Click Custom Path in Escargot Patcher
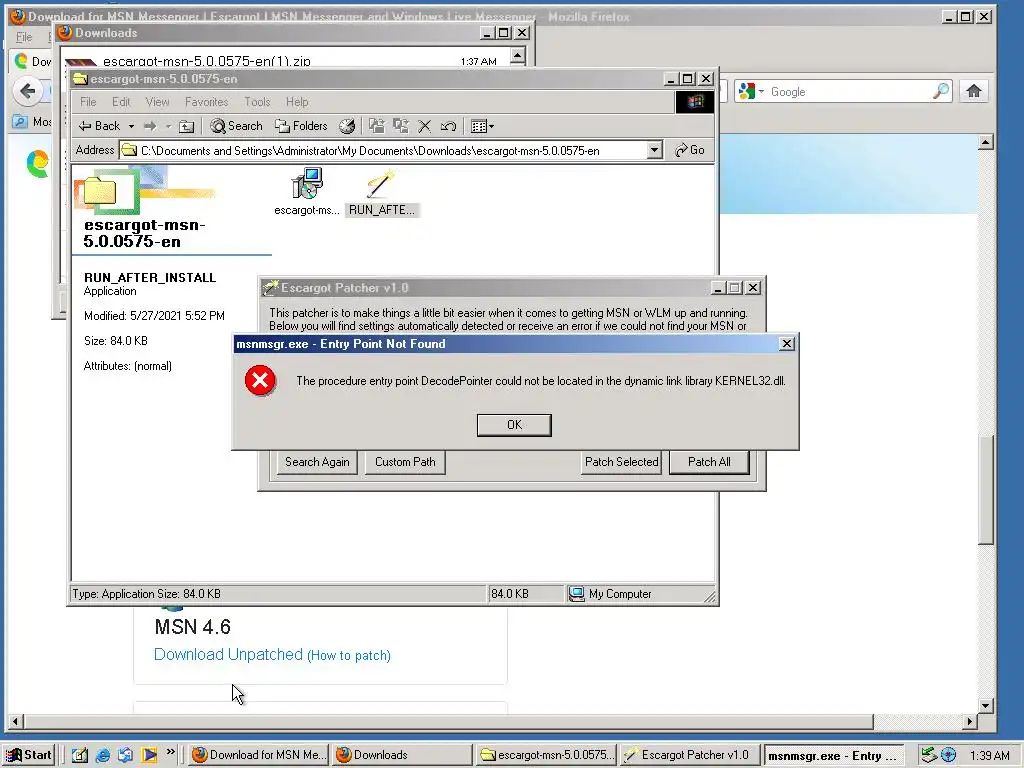The width and height of the screenshot is (1024, 768). click(x=405, y=462)
